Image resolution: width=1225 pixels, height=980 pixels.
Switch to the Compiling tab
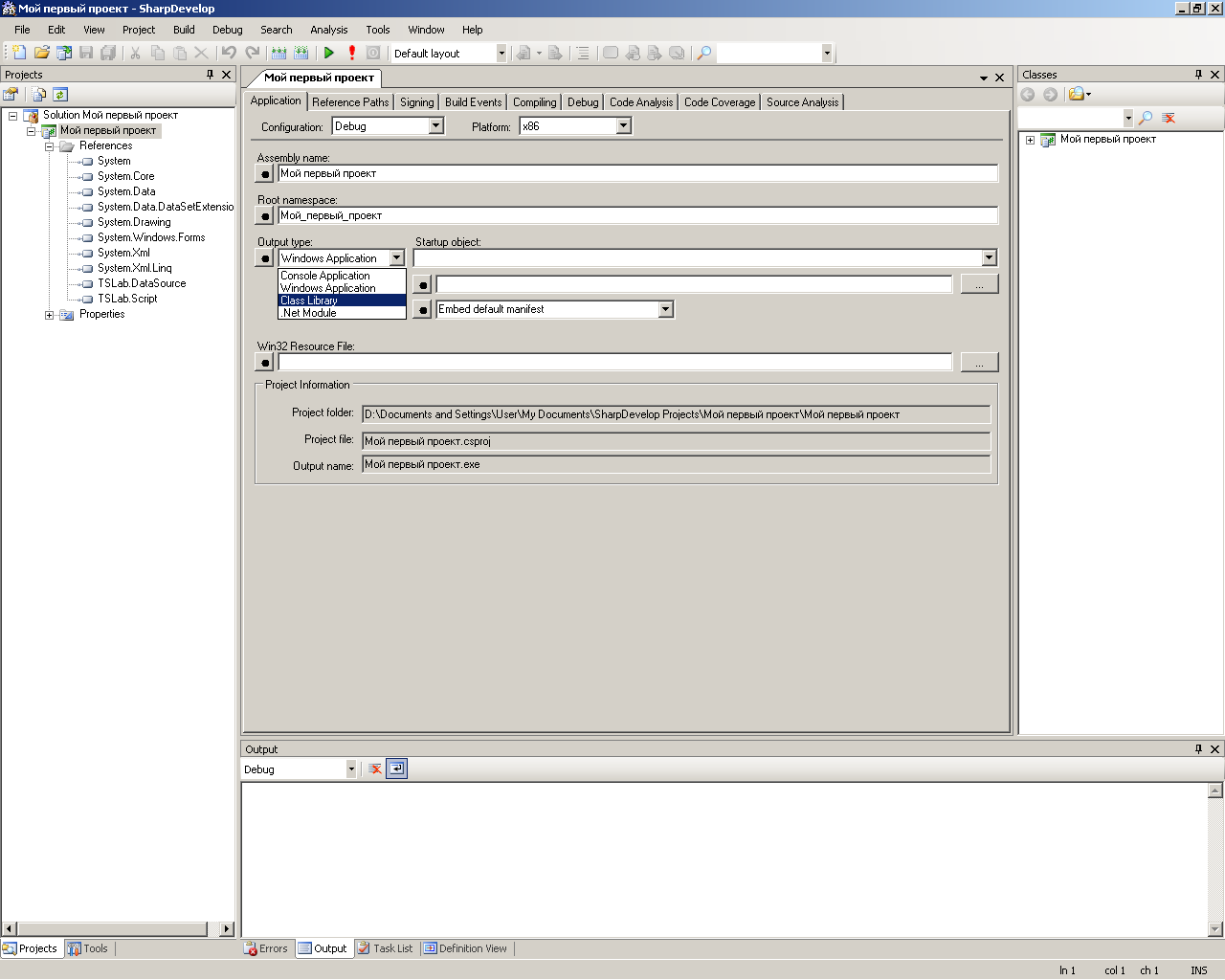pyautogui.click(x=534, y=102)
